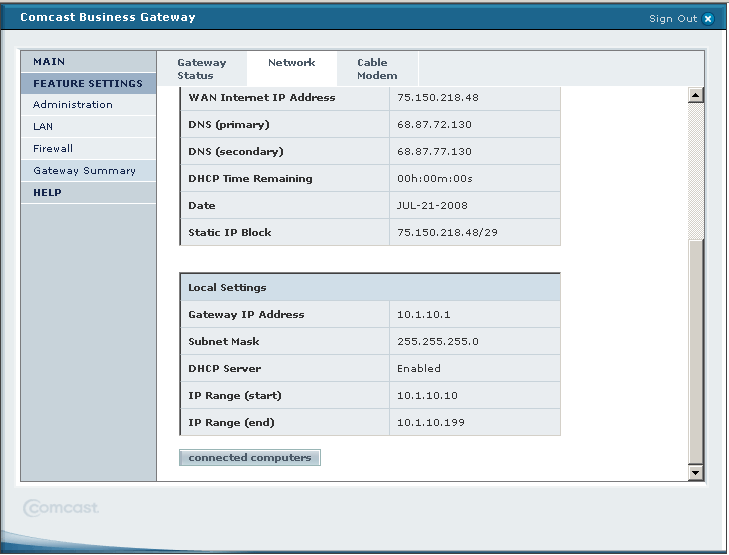Screen dimensions: 729x555
Task: Click the Date row label
Action: 202,205
